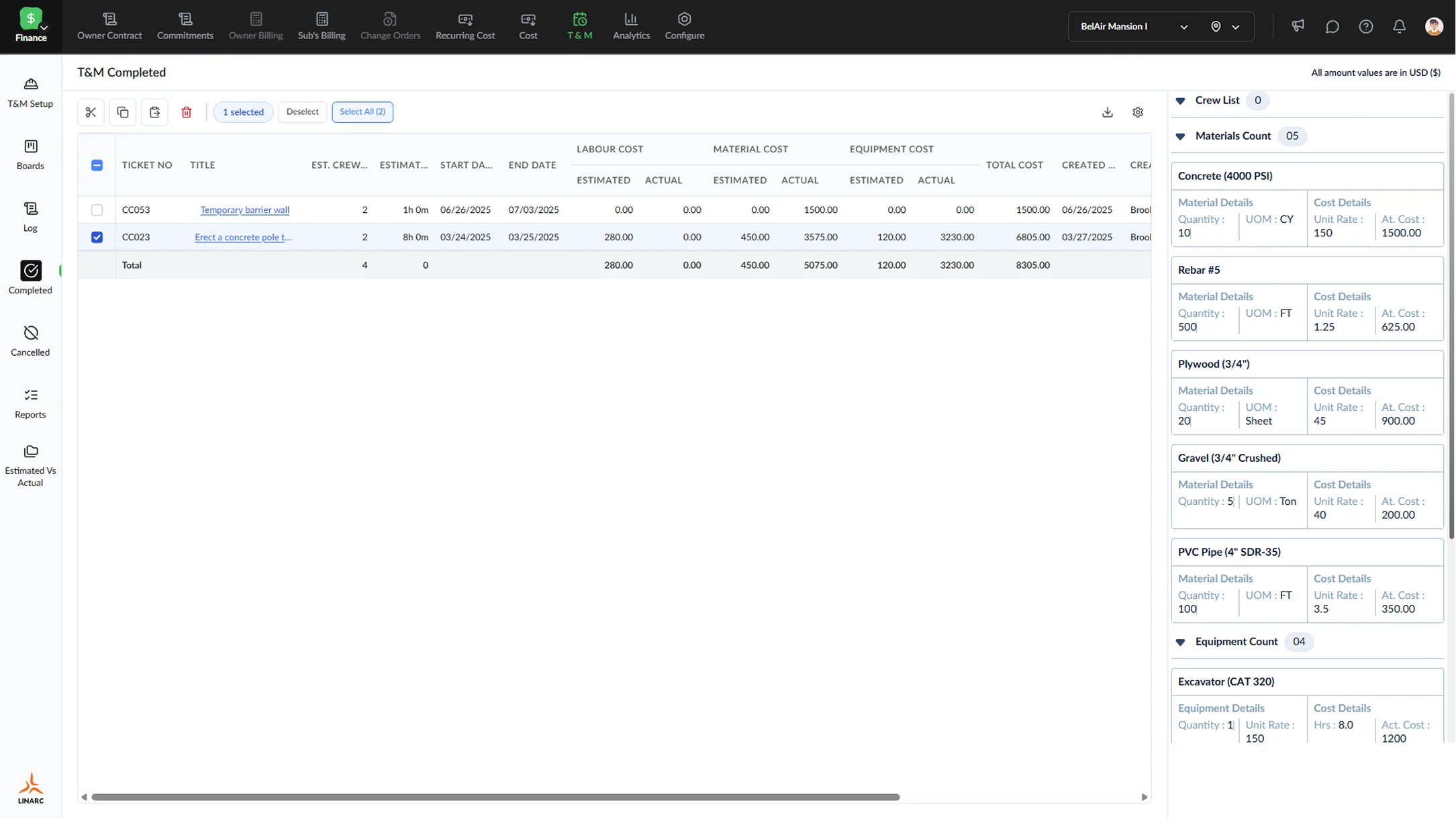Open T&M Setup in sidebar
Image resolution: width=1456 pixels, height=819 pixels.
(30, 93)
